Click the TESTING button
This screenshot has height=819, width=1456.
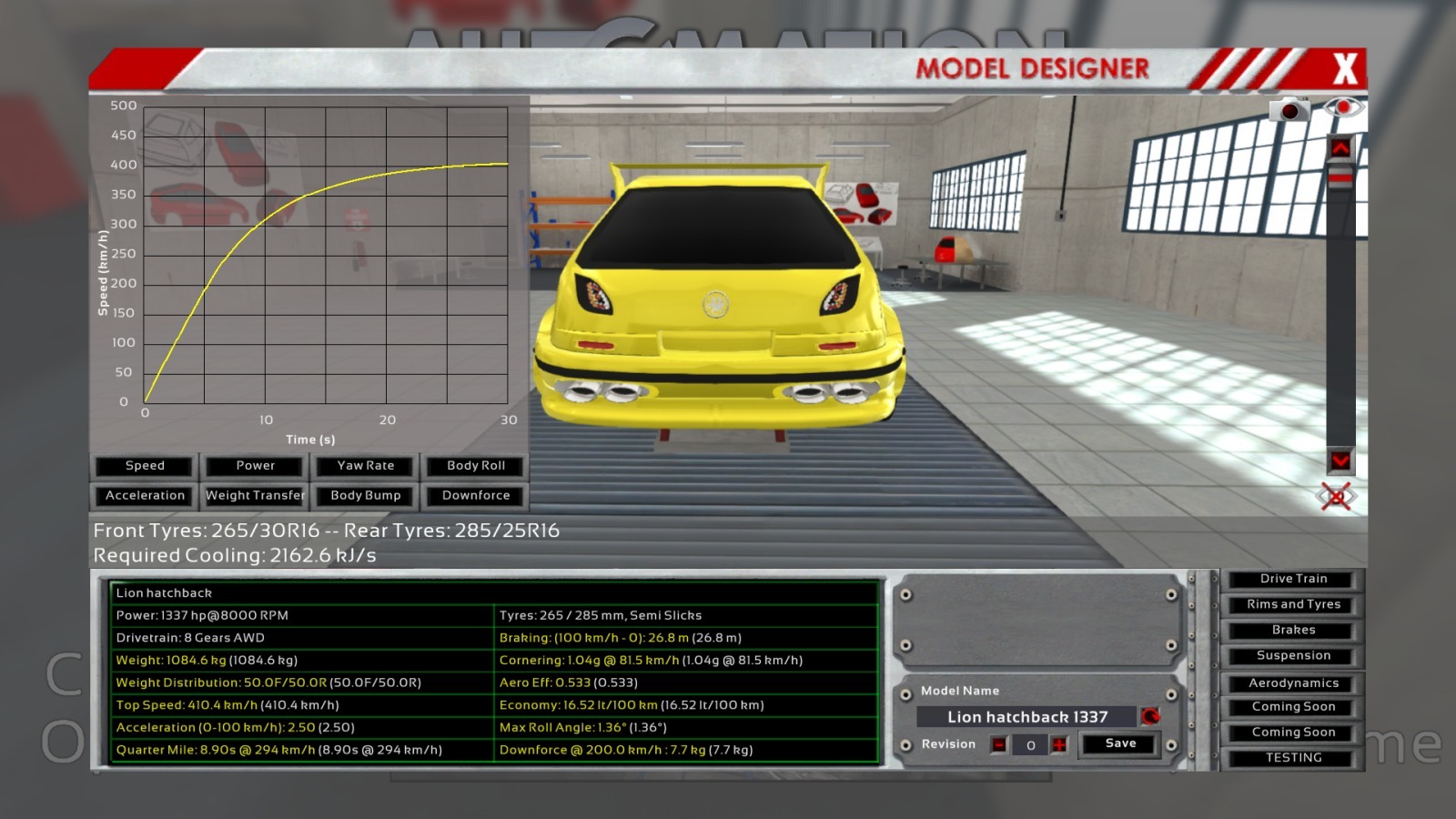[1293, 758]
